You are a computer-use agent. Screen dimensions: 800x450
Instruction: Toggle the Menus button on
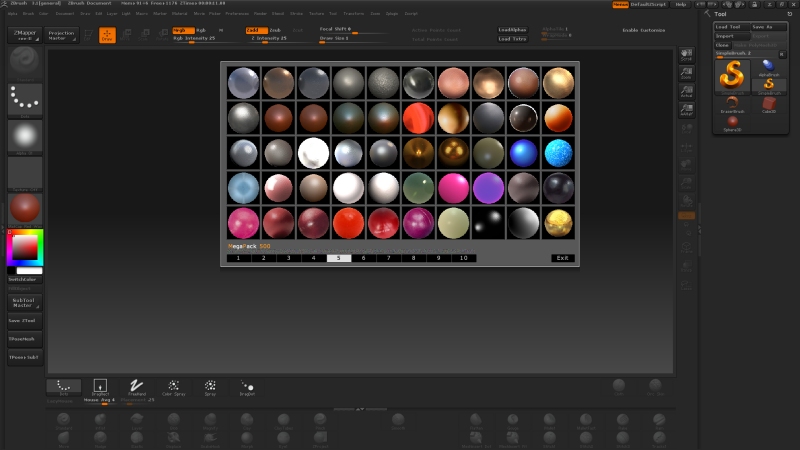coord(621,5)
